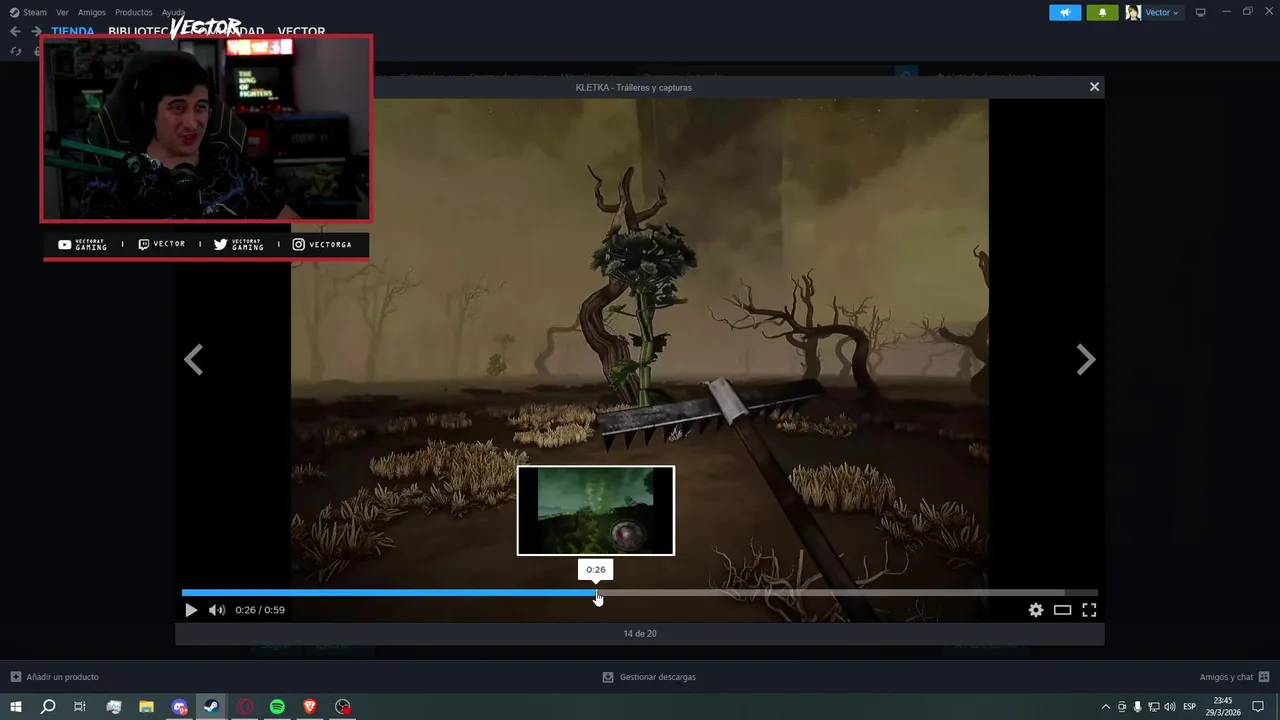Open Amigos y chat

point(1235,677)
